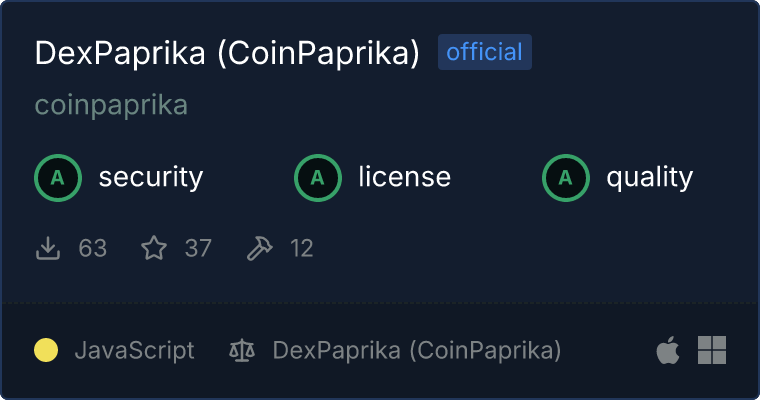Image resolution: width=760 pixels, height=400 pixels.
Task: Open the coinpaprika author link
Action: click(x=111, y=105)
